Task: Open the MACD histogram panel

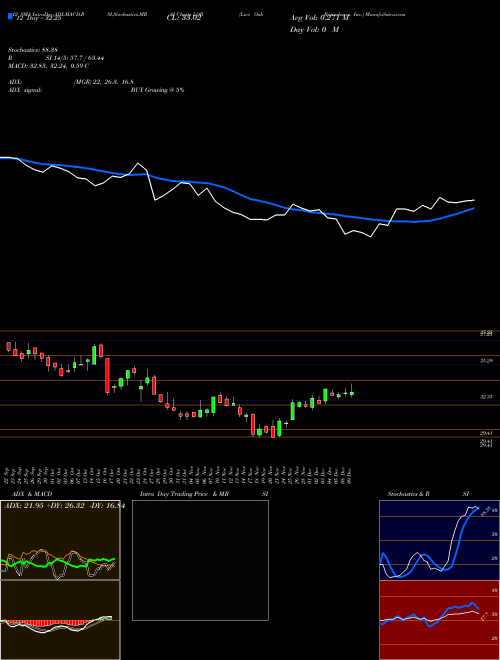Action: tap(60, 620)
